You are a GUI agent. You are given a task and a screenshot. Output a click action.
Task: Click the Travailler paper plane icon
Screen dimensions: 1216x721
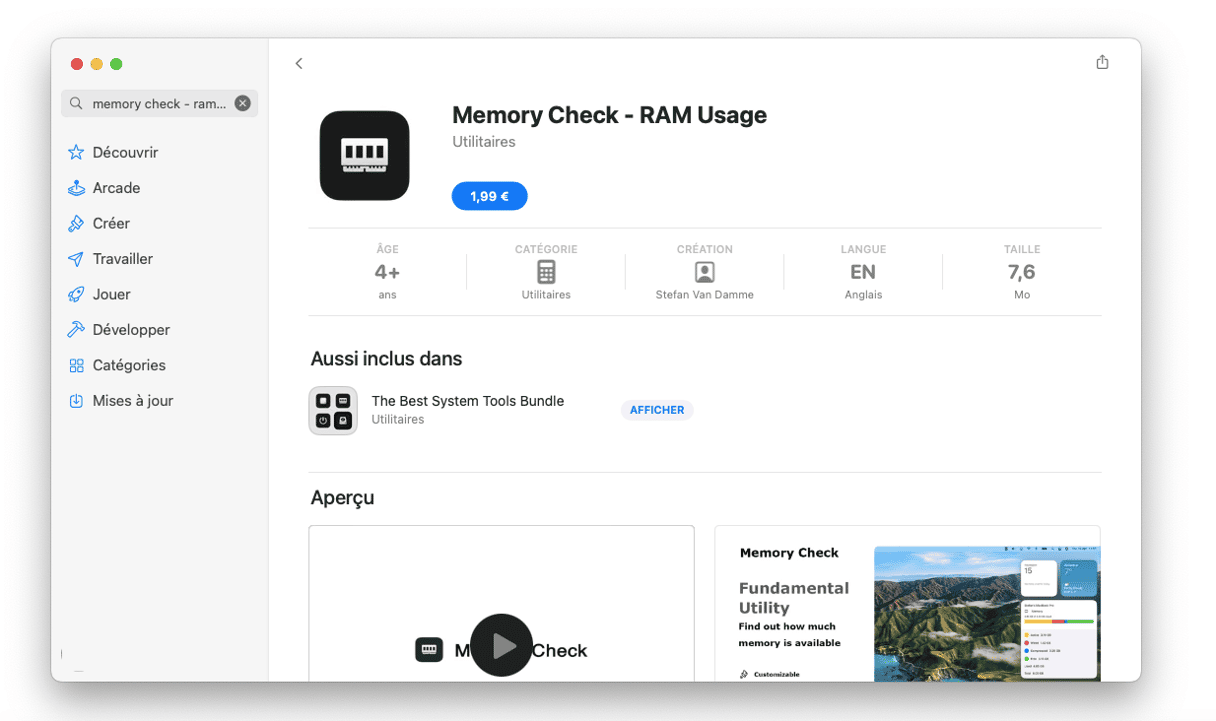(76, 259)
